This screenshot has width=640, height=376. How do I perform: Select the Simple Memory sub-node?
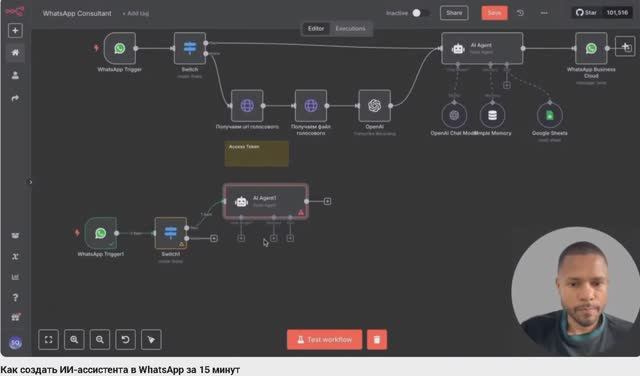pyautogui.click(x=492, y=115)
